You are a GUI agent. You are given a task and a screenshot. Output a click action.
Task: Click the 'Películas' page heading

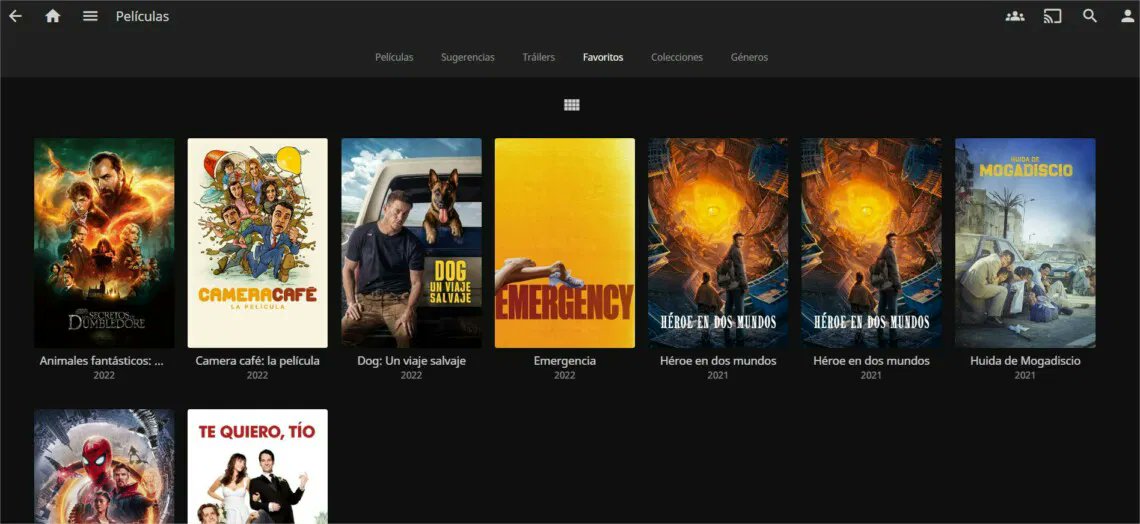point(142,16)
